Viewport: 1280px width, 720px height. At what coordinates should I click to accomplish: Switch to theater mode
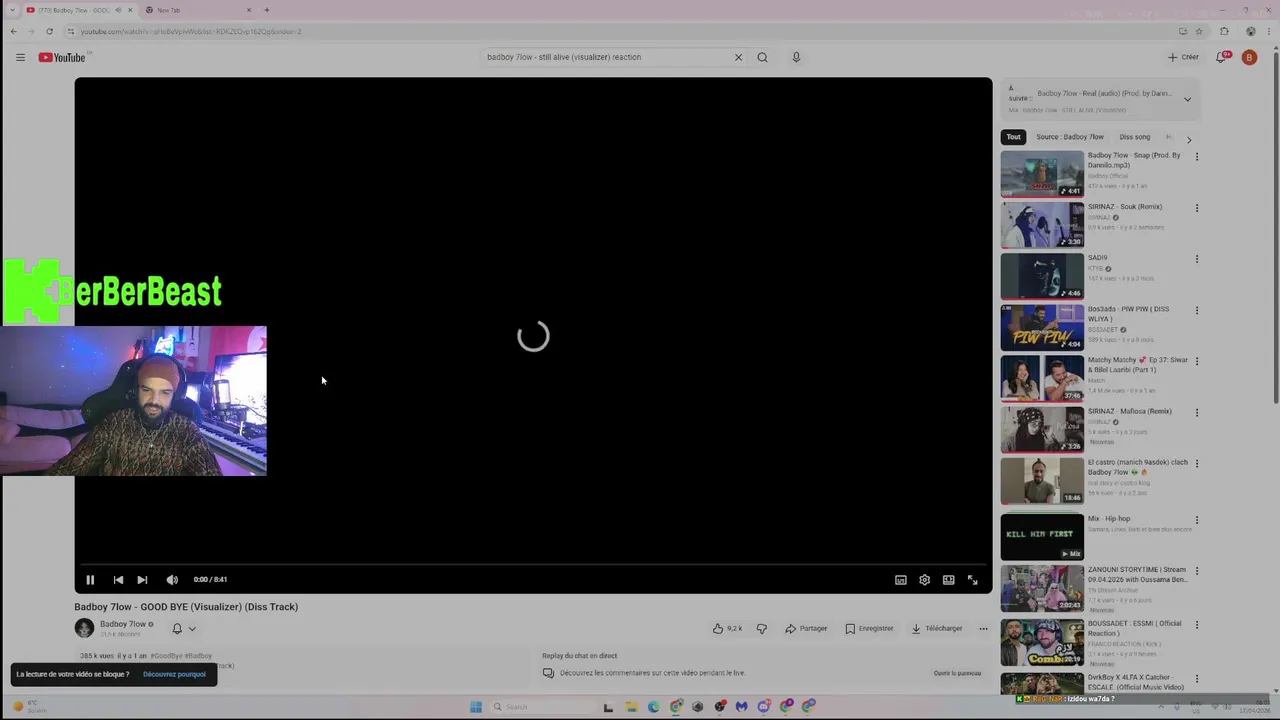948,580
